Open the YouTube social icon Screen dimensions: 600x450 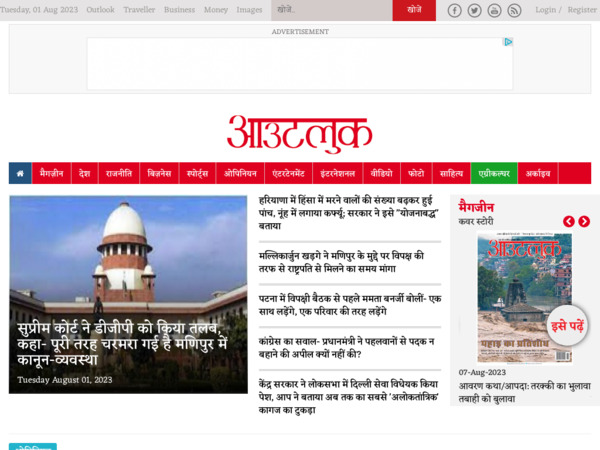(x=494, y=11)
